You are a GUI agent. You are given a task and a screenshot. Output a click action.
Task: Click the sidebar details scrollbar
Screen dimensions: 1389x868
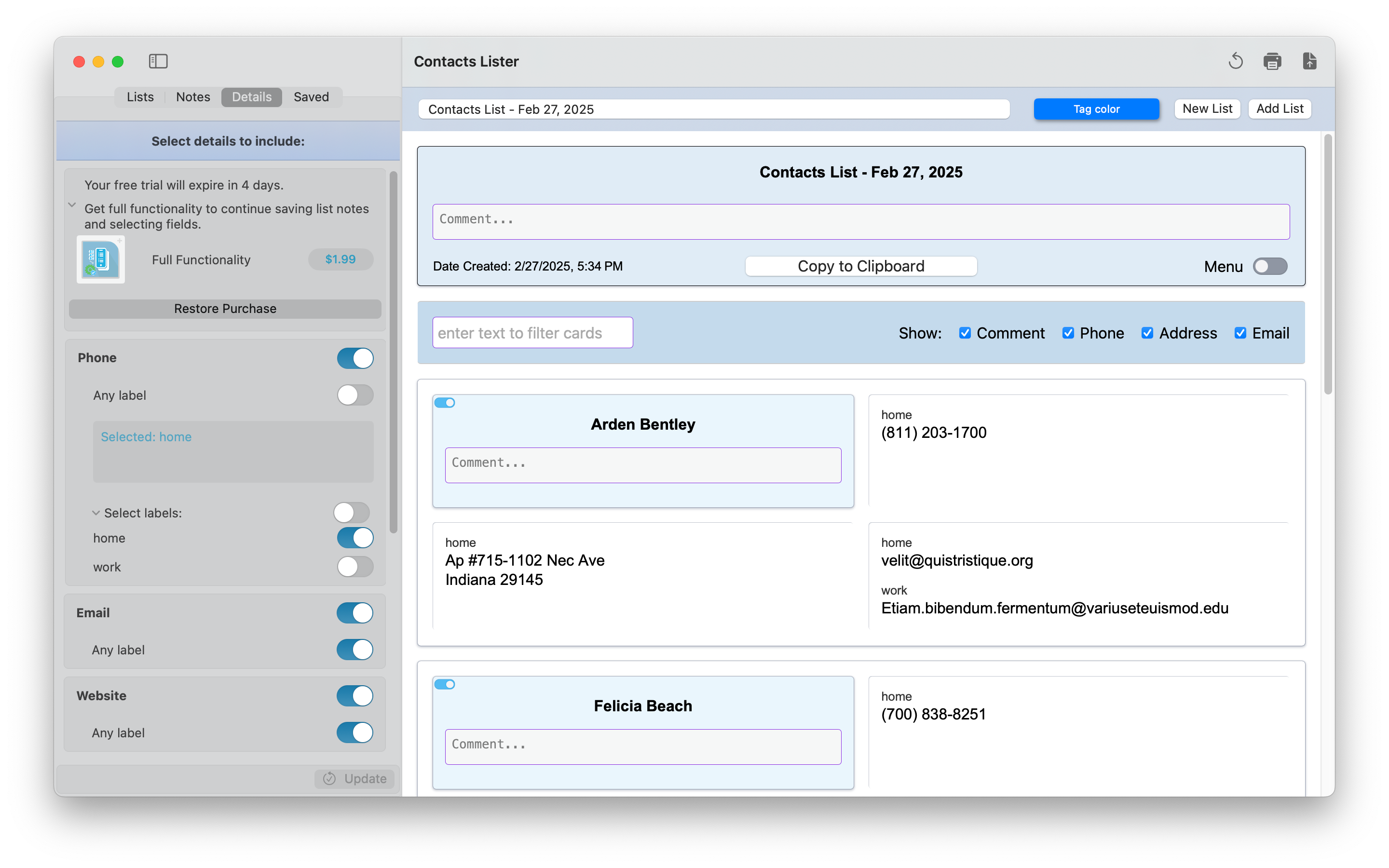coord(393,352)
